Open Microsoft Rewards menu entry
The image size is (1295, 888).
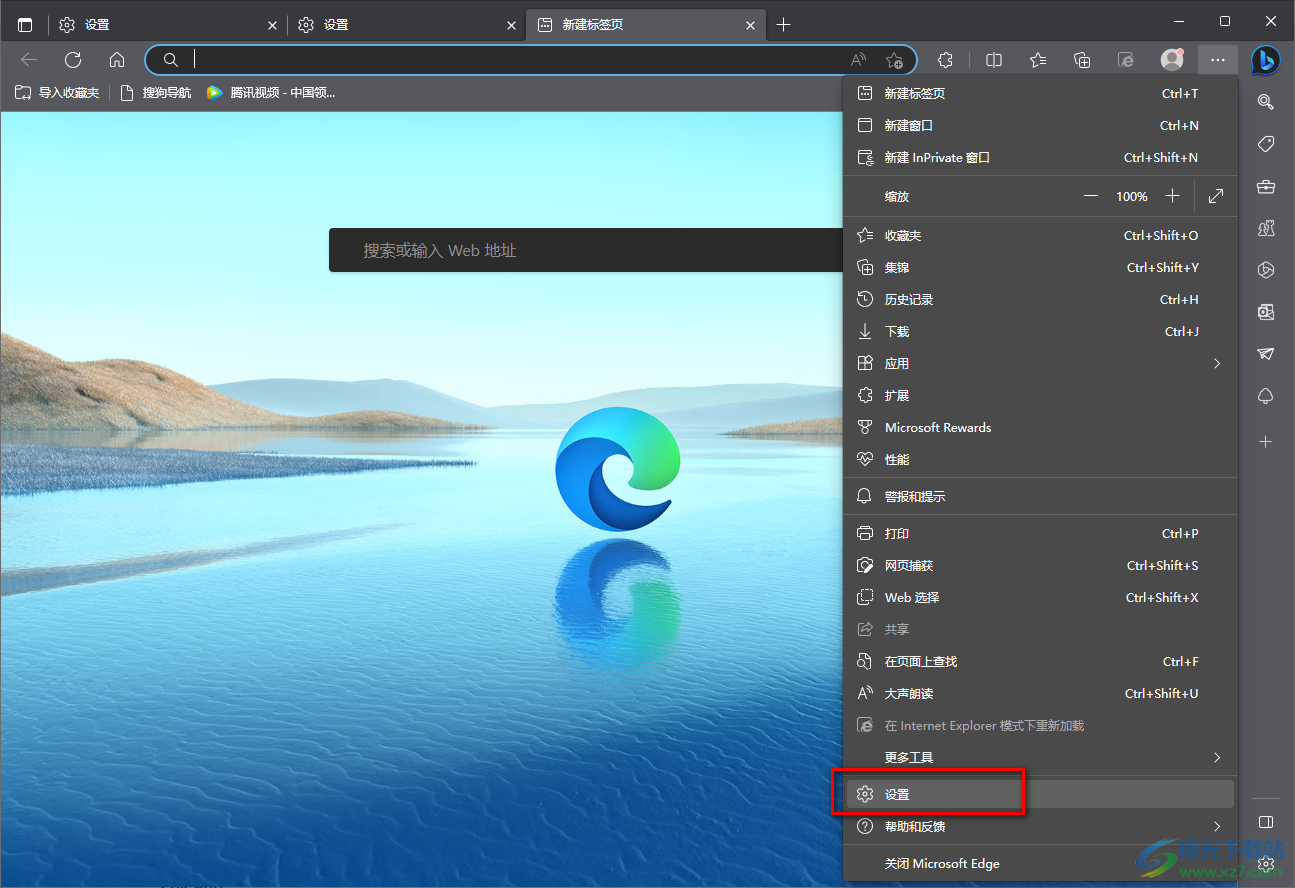1040,427
